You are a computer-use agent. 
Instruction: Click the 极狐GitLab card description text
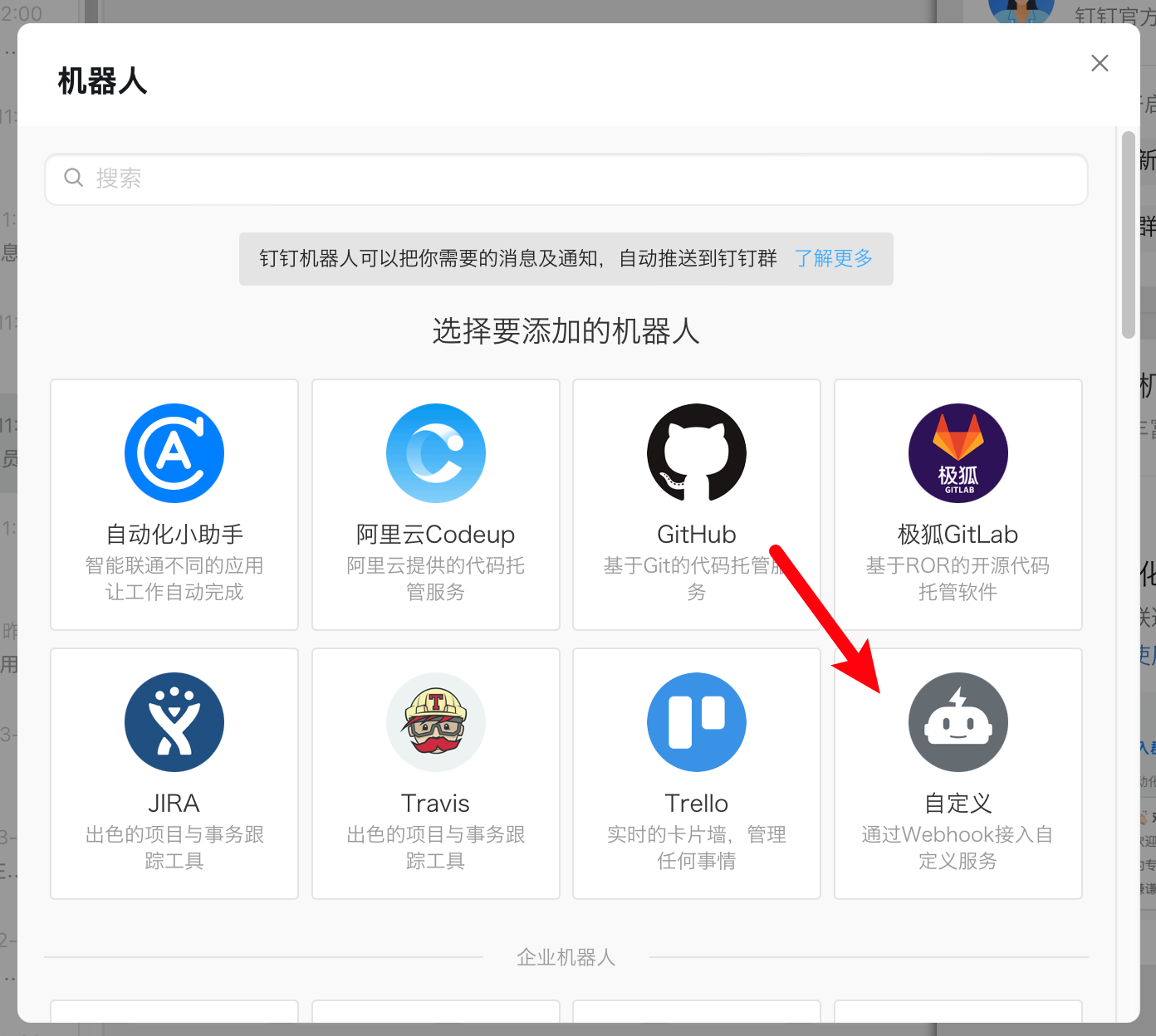point(958,579)
